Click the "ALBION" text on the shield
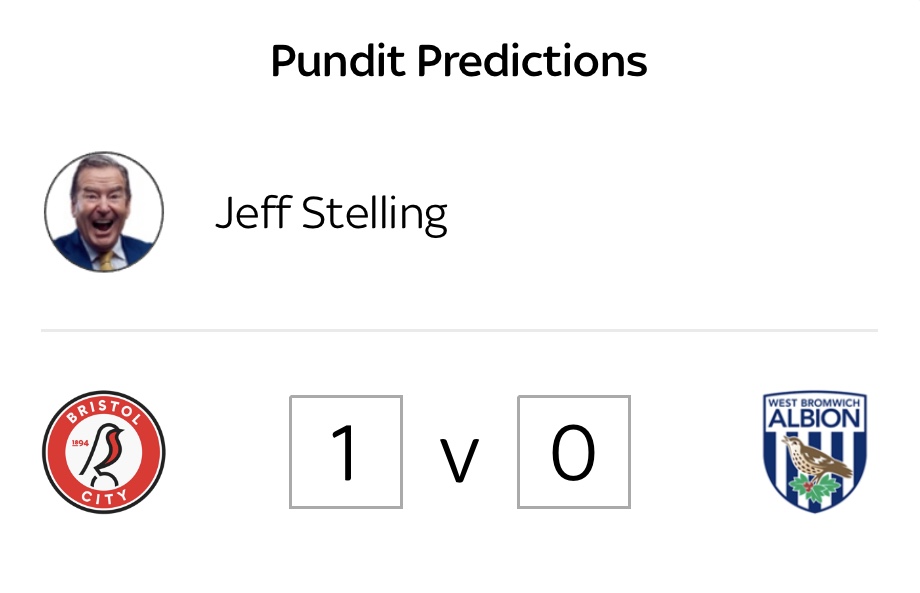920x593 pixels. point(814,418)
